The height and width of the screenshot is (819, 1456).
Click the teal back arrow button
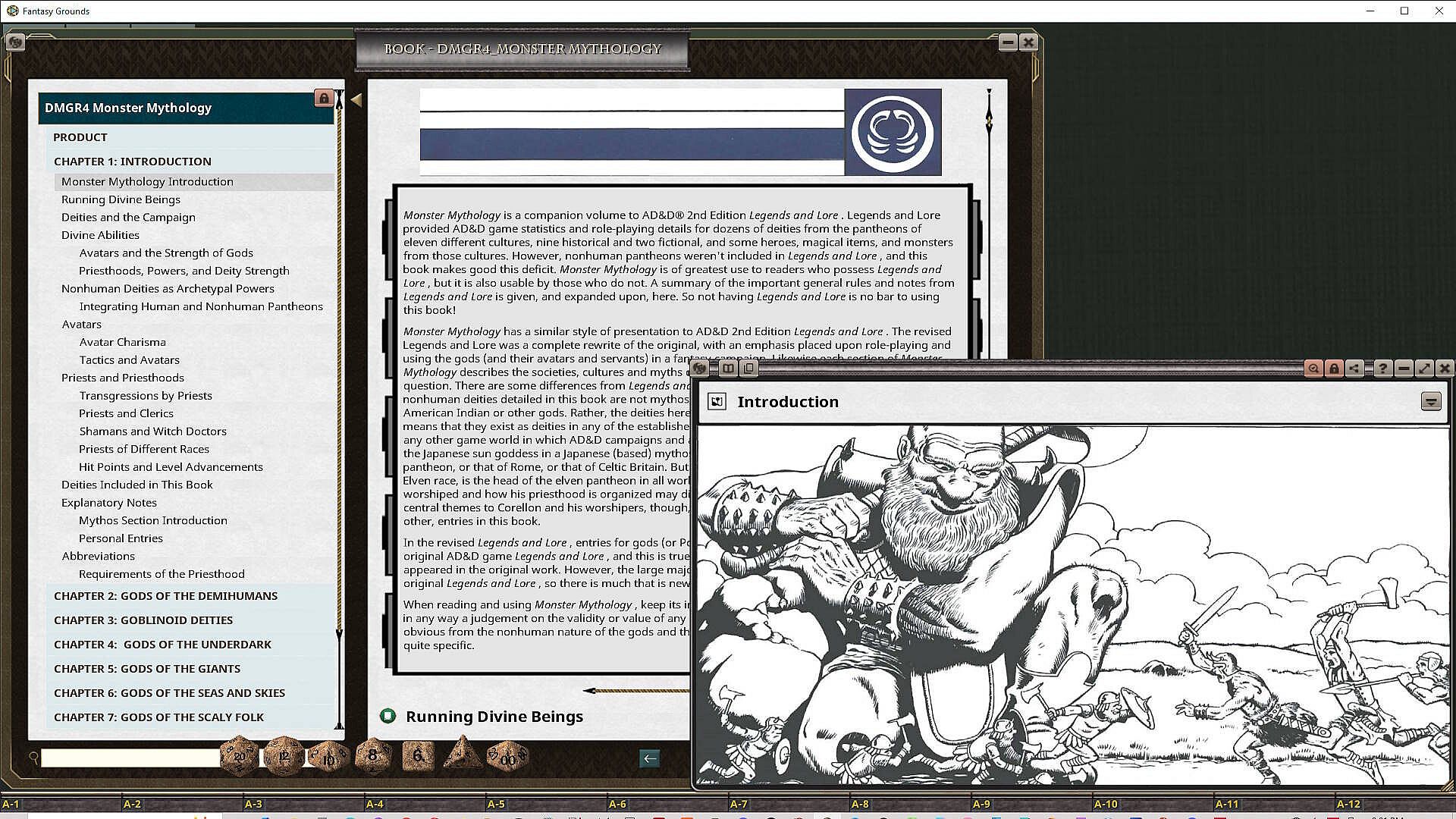(x=650, y=758)
